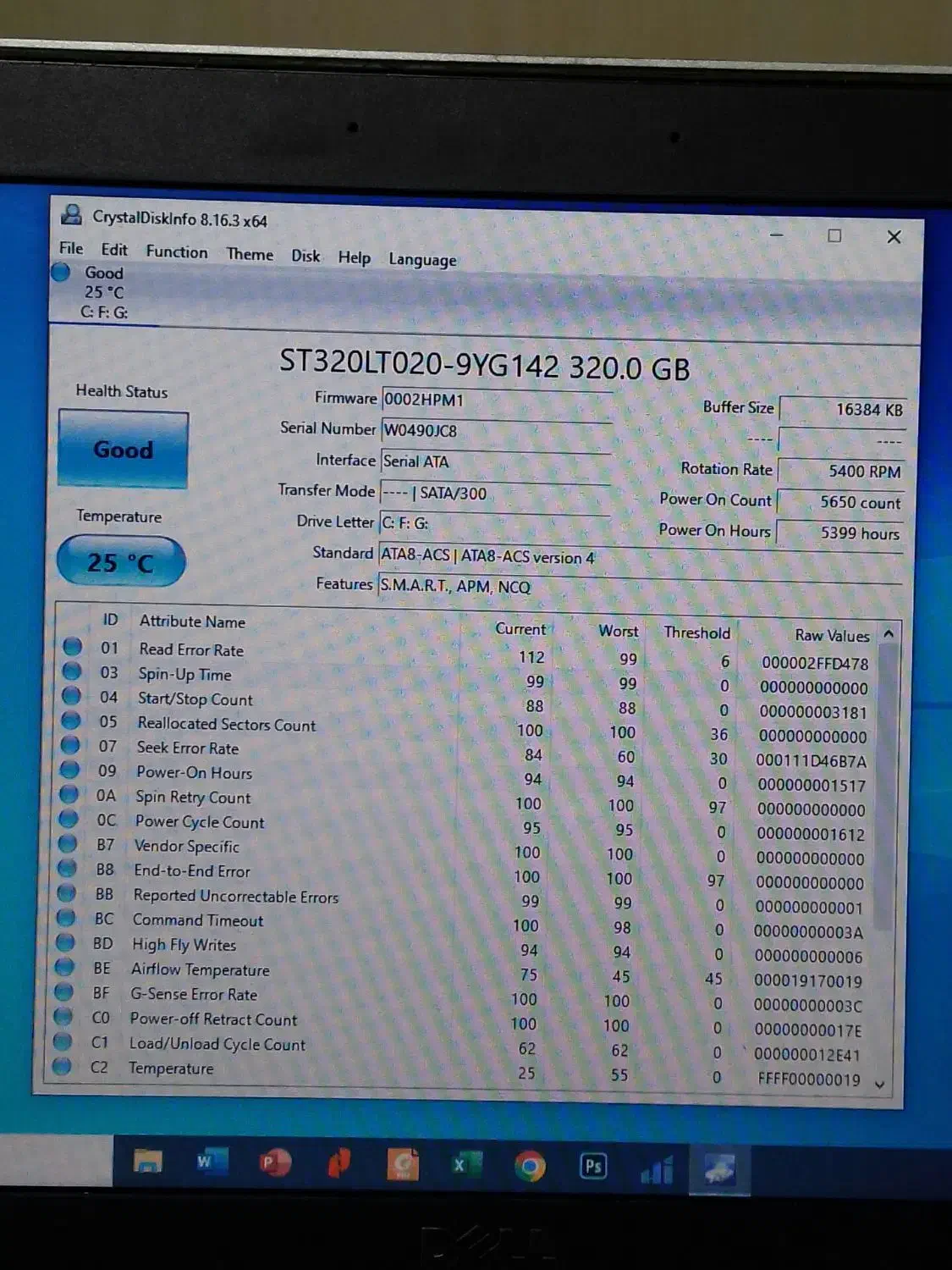Click the Read Error Rate status circle
This screenshot has width=952, height=1270.
pyautogui.click(x=73, y=647)
